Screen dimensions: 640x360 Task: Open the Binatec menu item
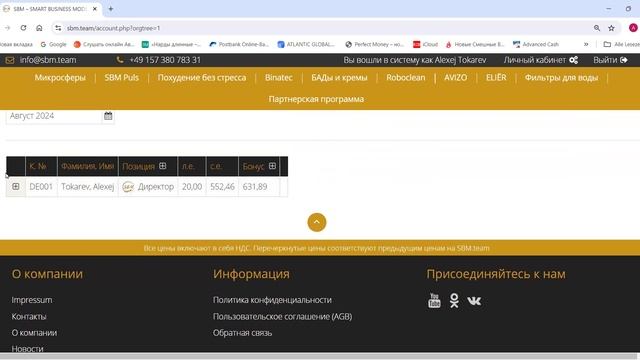click(x=279, y=78)
